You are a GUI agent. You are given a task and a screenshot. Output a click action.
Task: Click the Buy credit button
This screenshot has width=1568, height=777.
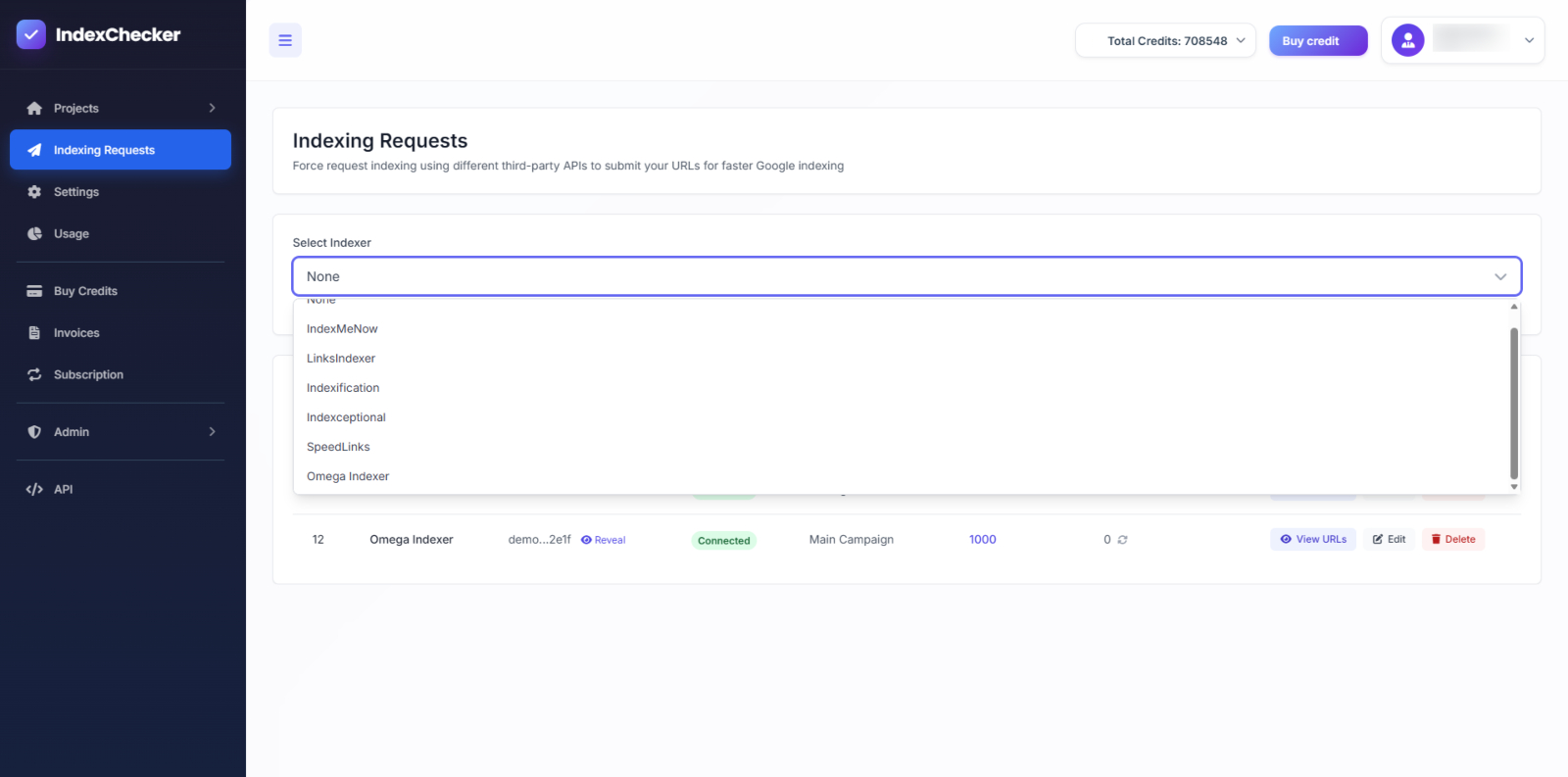coord(1317,41)
